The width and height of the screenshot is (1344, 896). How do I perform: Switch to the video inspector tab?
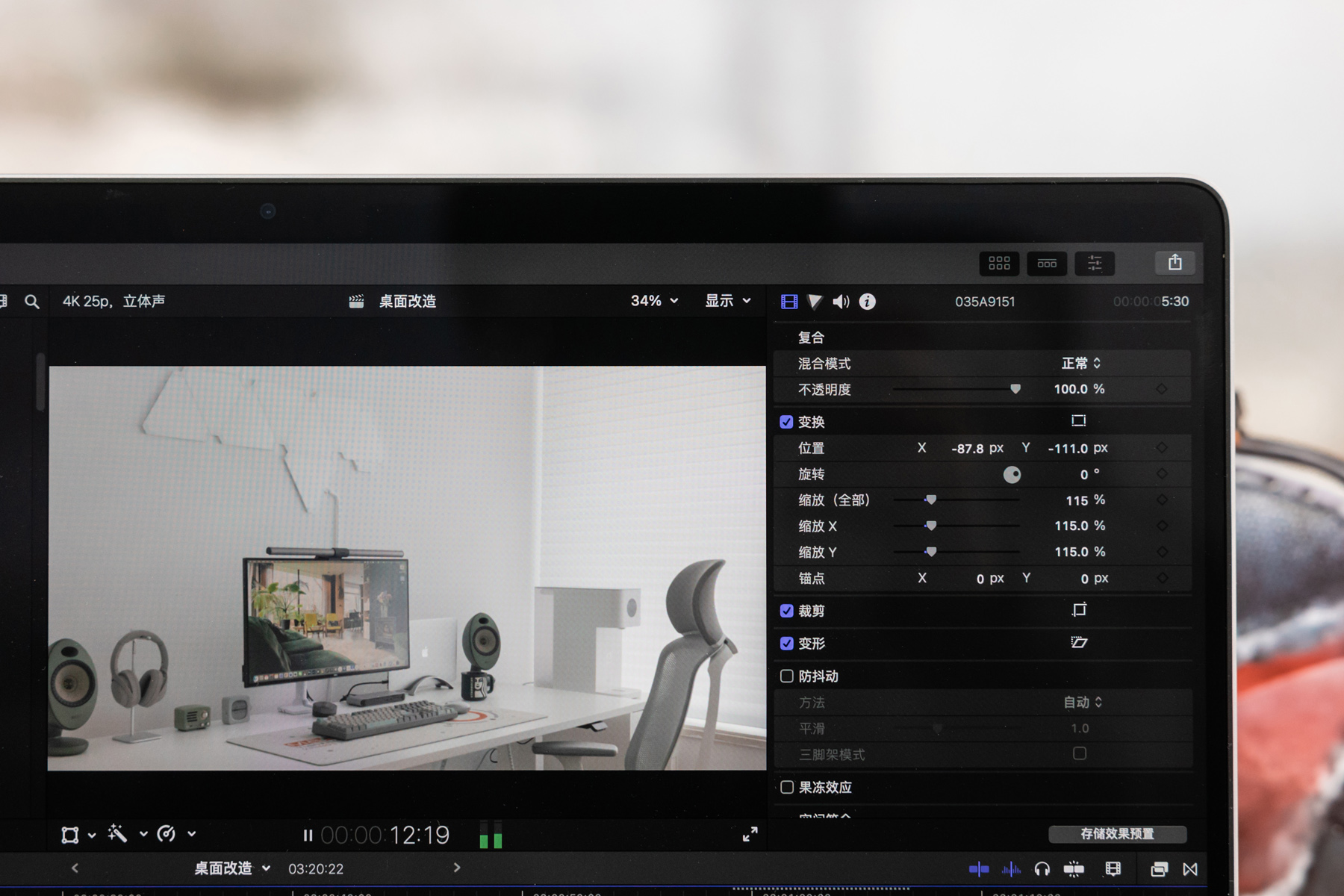coord(789,302)
